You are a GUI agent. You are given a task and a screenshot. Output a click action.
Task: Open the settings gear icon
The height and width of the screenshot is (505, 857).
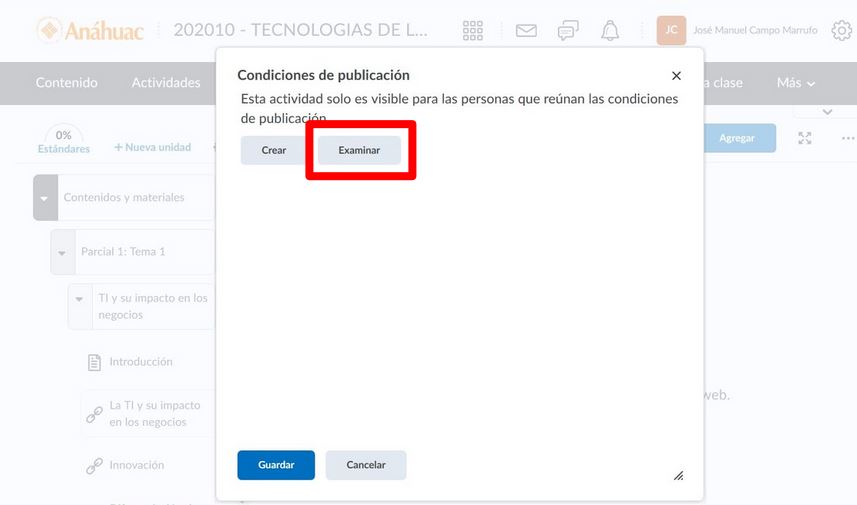click(841, 30)
